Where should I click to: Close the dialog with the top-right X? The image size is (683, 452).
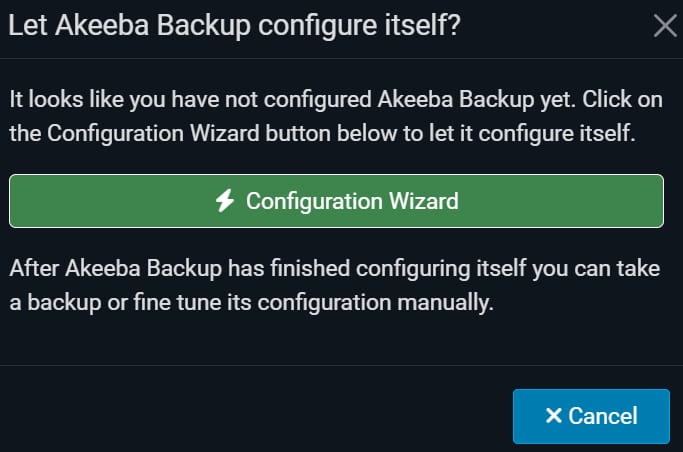pyautogui.click(x=665, y=25)
